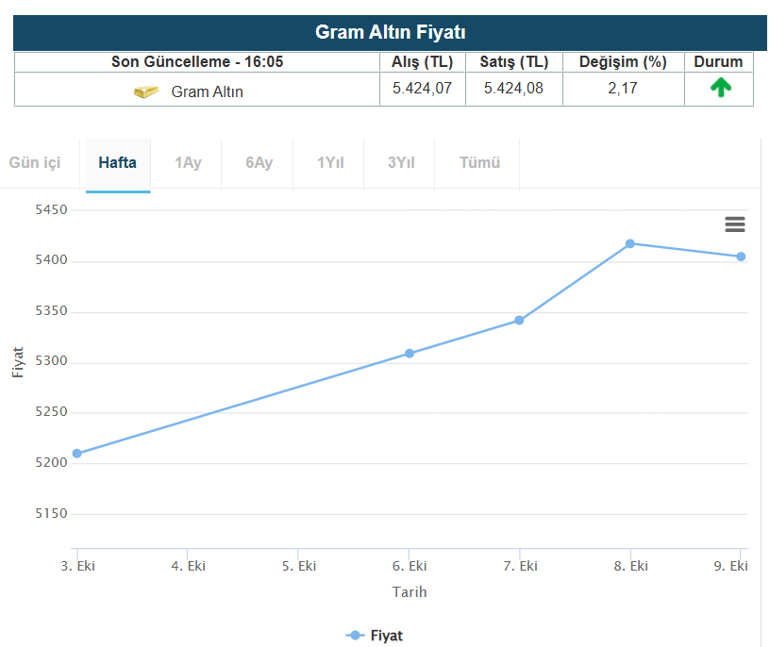The height and width of the screenshot is (647, 770).
Task: Choose the 6Ay time range tab
Action: tap(259, 163)
